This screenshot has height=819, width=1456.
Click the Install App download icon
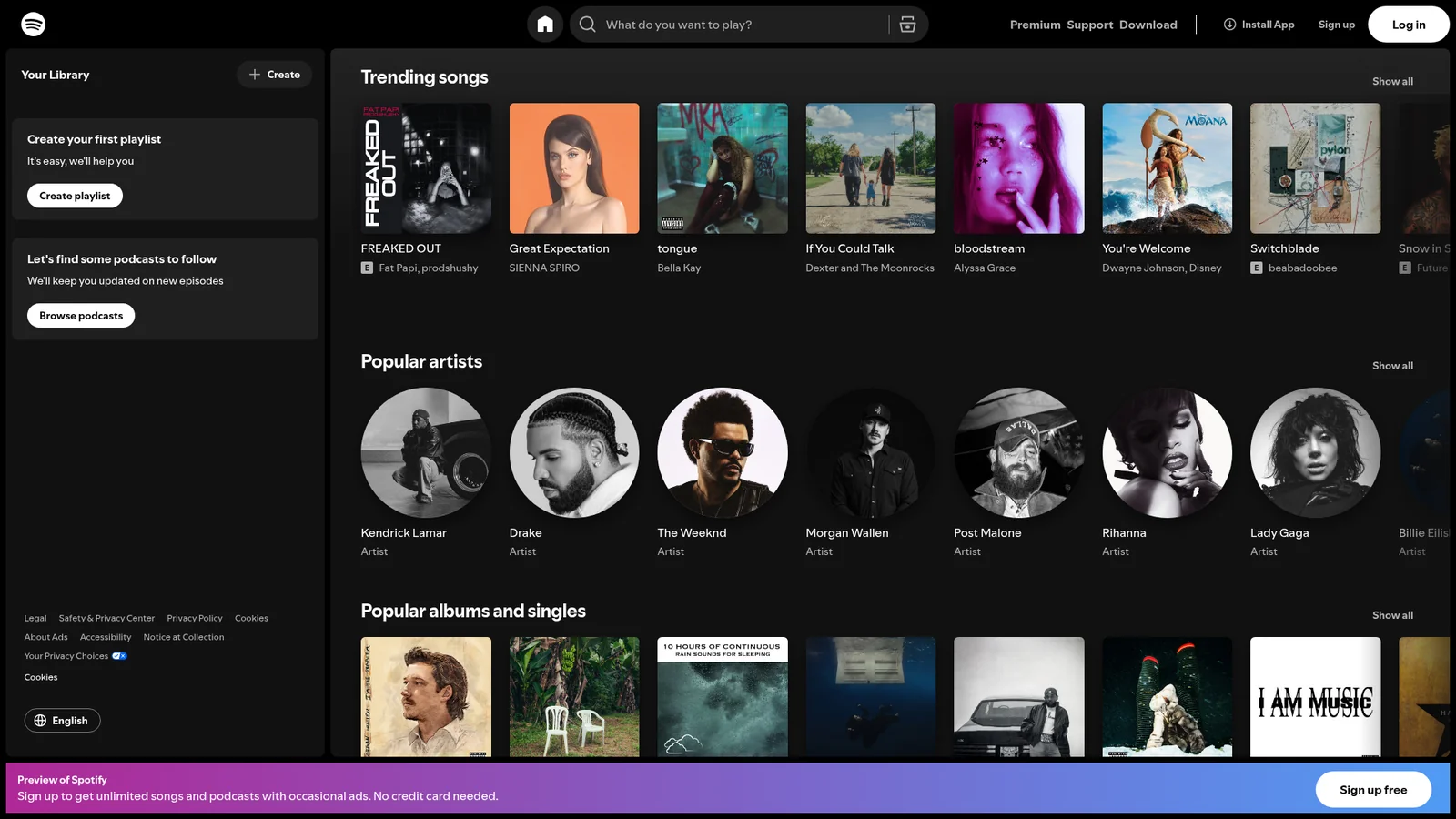coord(1229,25)
